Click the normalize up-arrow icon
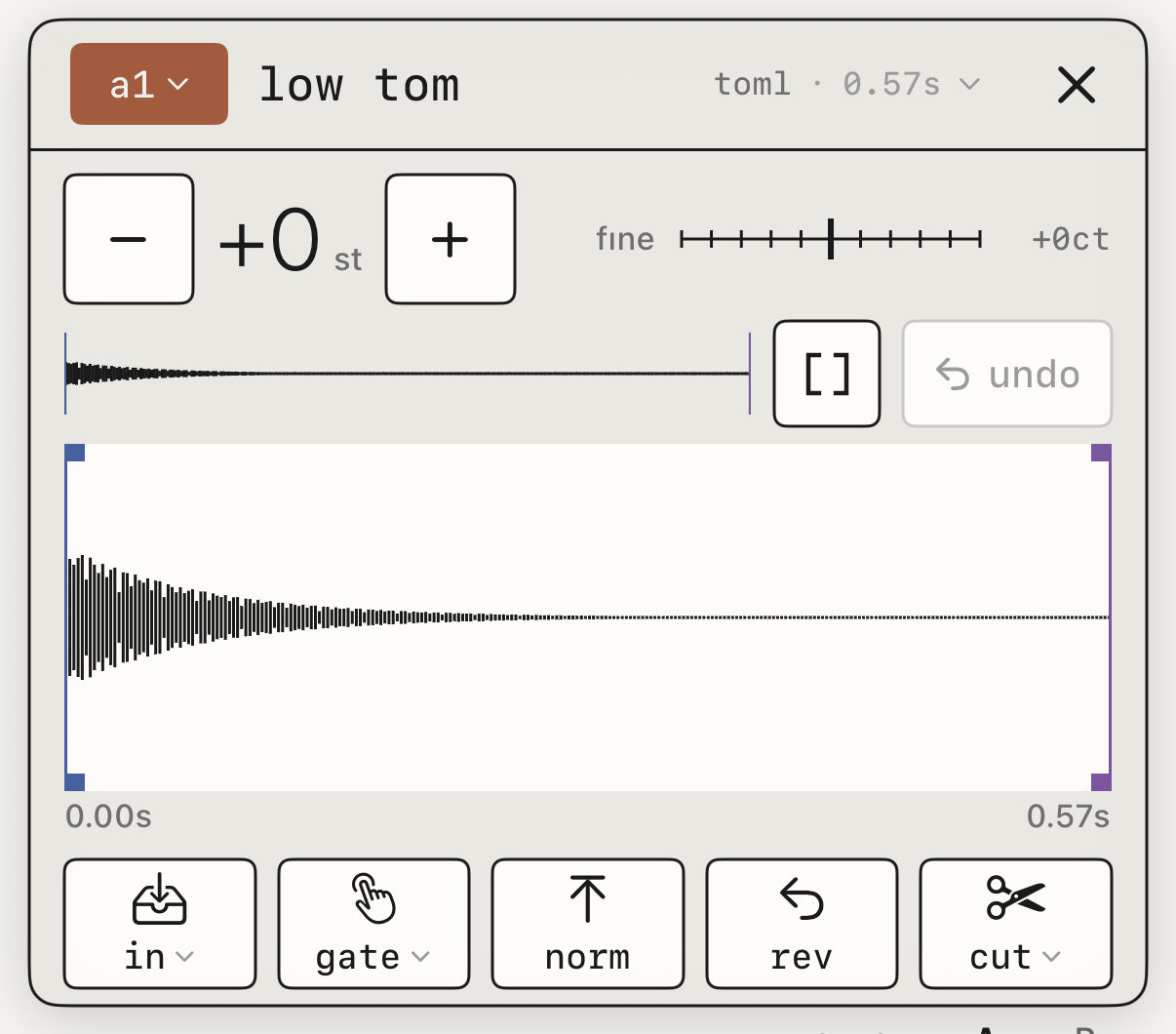1176x1034 pixels. [588, 898]
